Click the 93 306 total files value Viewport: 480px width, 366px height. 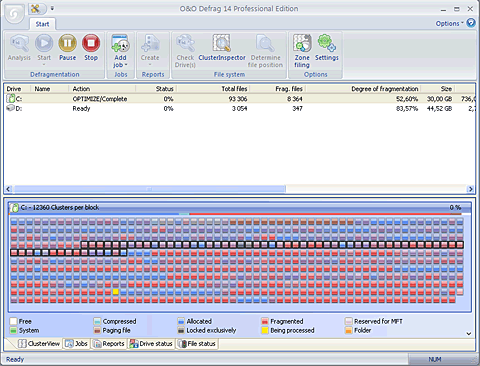238,99
